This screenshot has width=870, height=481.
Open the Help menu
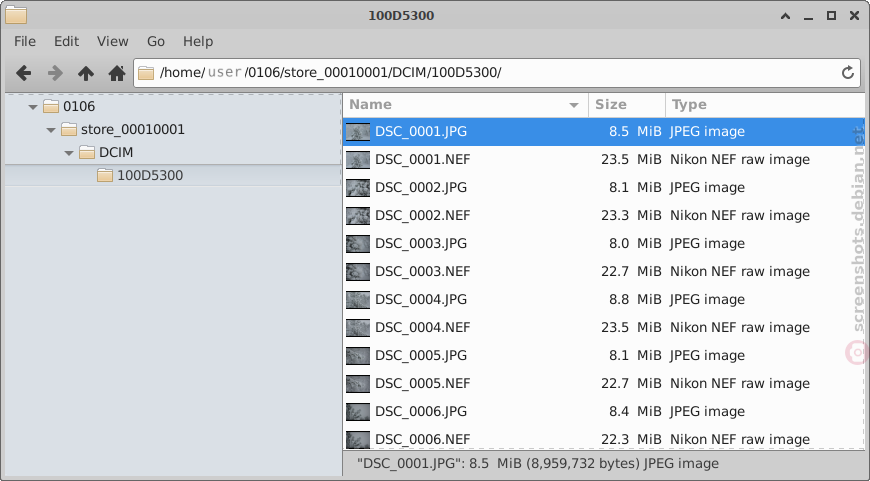tap(198, 42)
